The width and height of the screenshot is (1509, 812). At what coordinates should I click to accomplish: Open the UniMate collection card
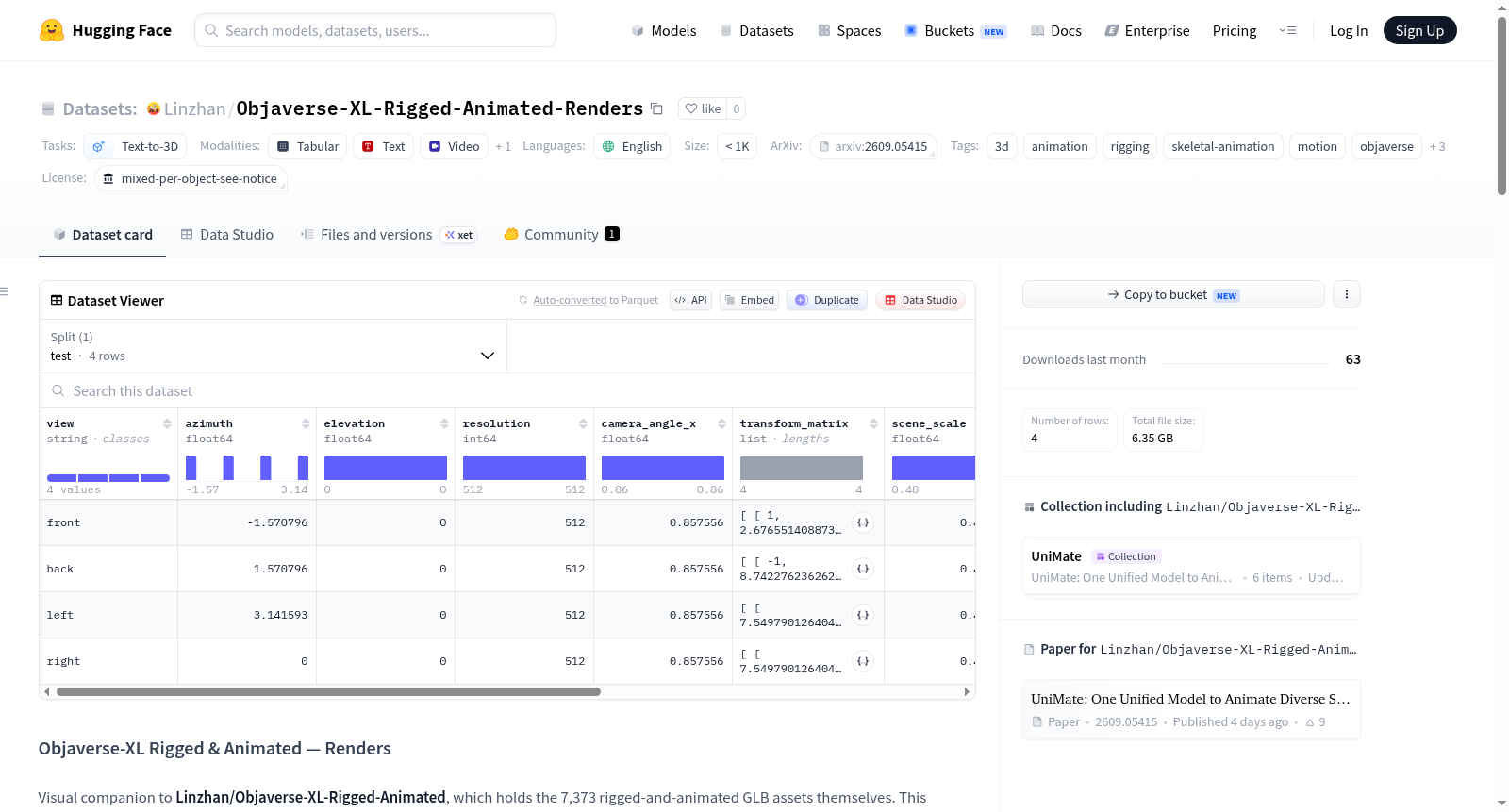[1191, 567]
